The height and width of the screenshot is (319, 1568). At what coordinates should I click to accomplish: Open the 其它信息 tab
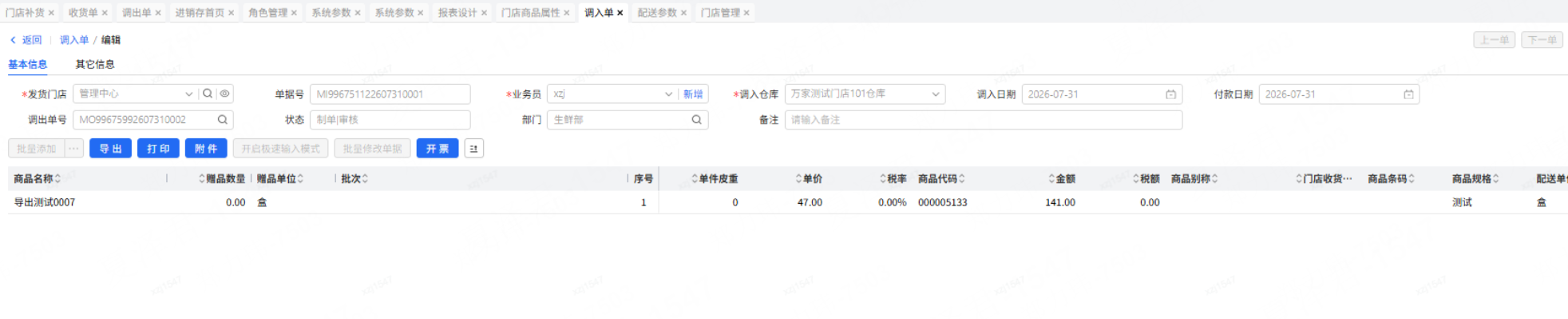tap(95, 64)
